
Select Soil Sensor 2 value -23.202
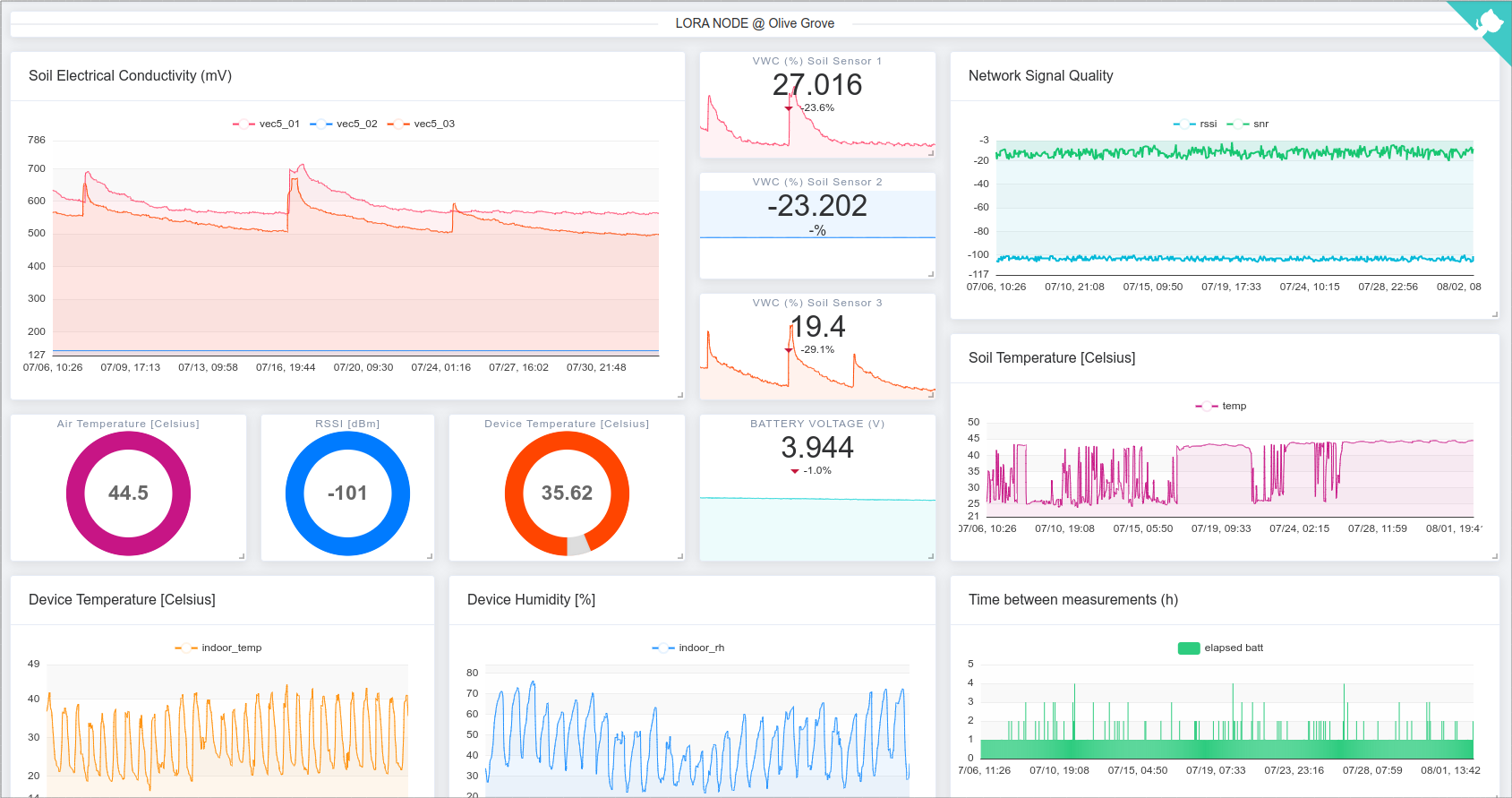point(817,205)
